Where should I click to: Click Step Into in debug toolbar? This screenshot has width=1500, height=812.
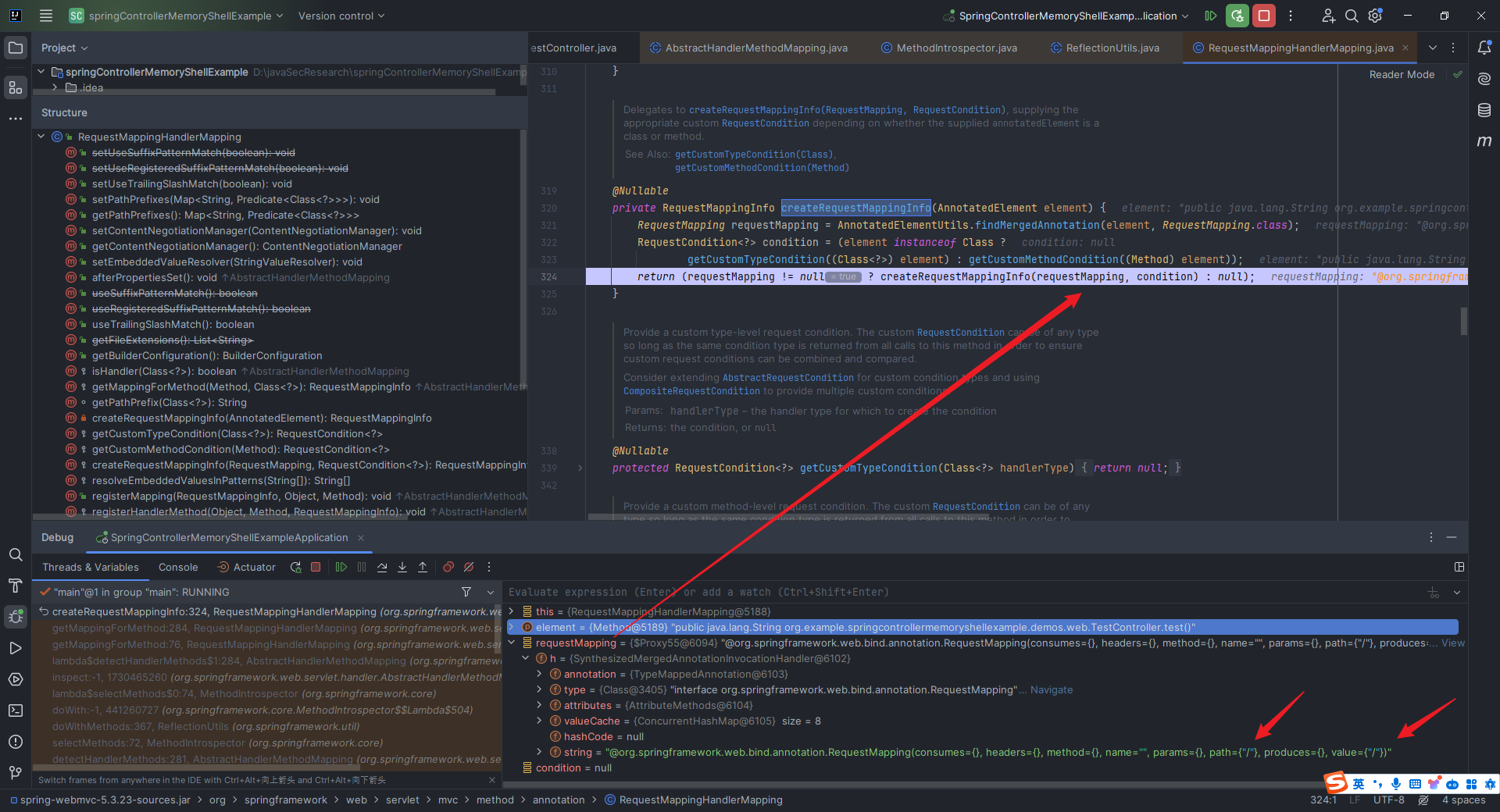click(x=402, y=568)
